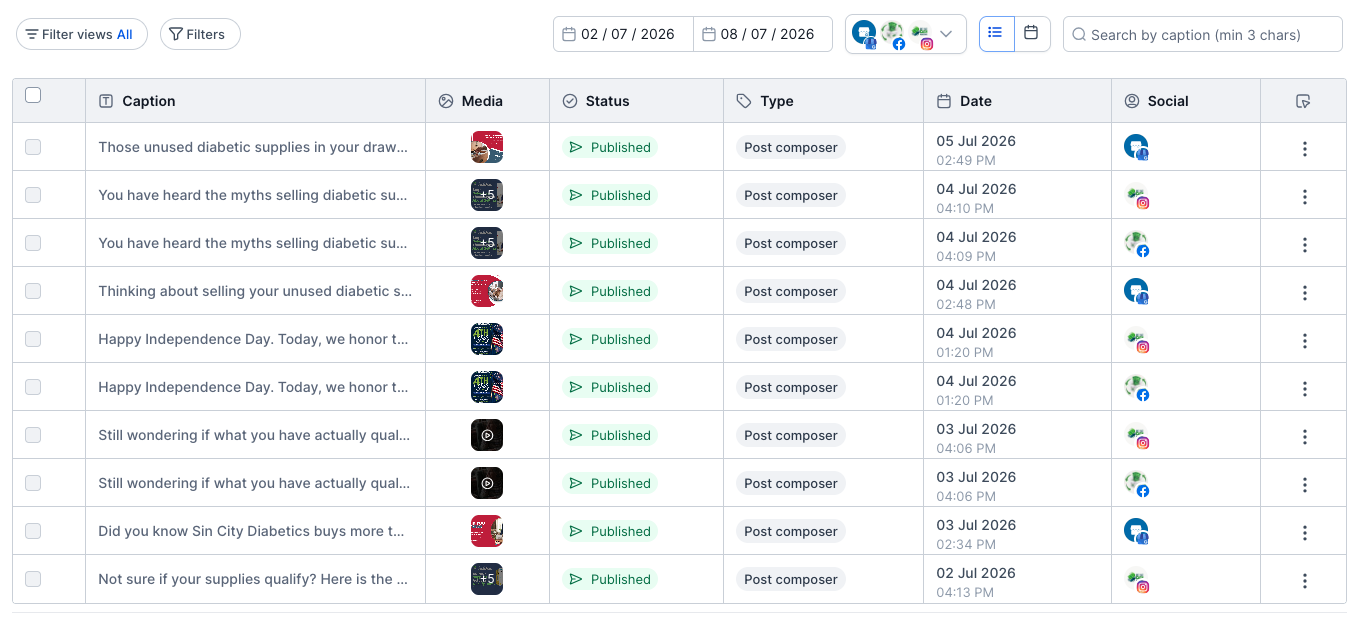
Task: Open the video thumbnail of the Instagram 'Still wondering' post
Action: [x=487, y=435]
